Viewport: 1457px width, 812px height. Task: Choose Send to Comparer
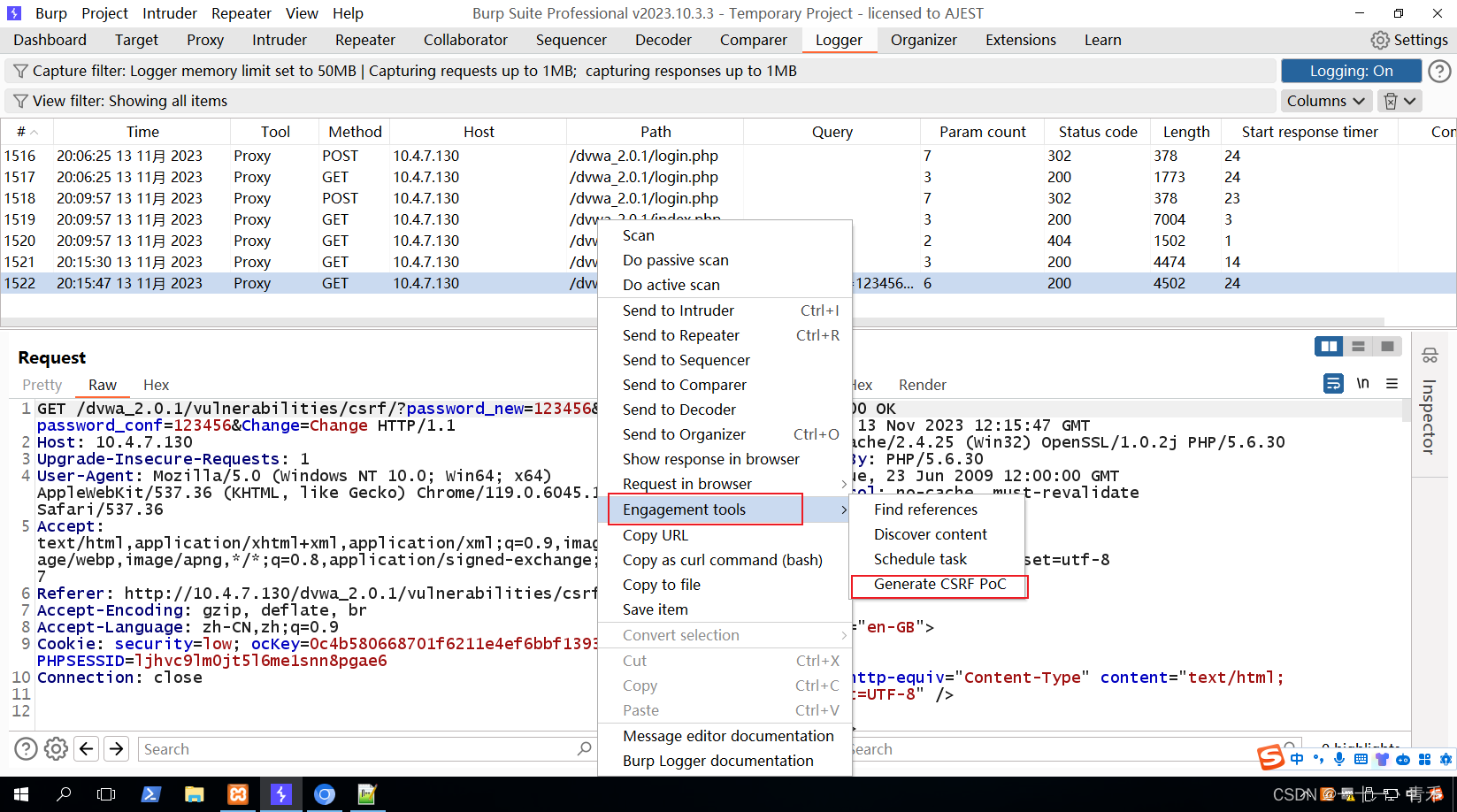[725, 385]
